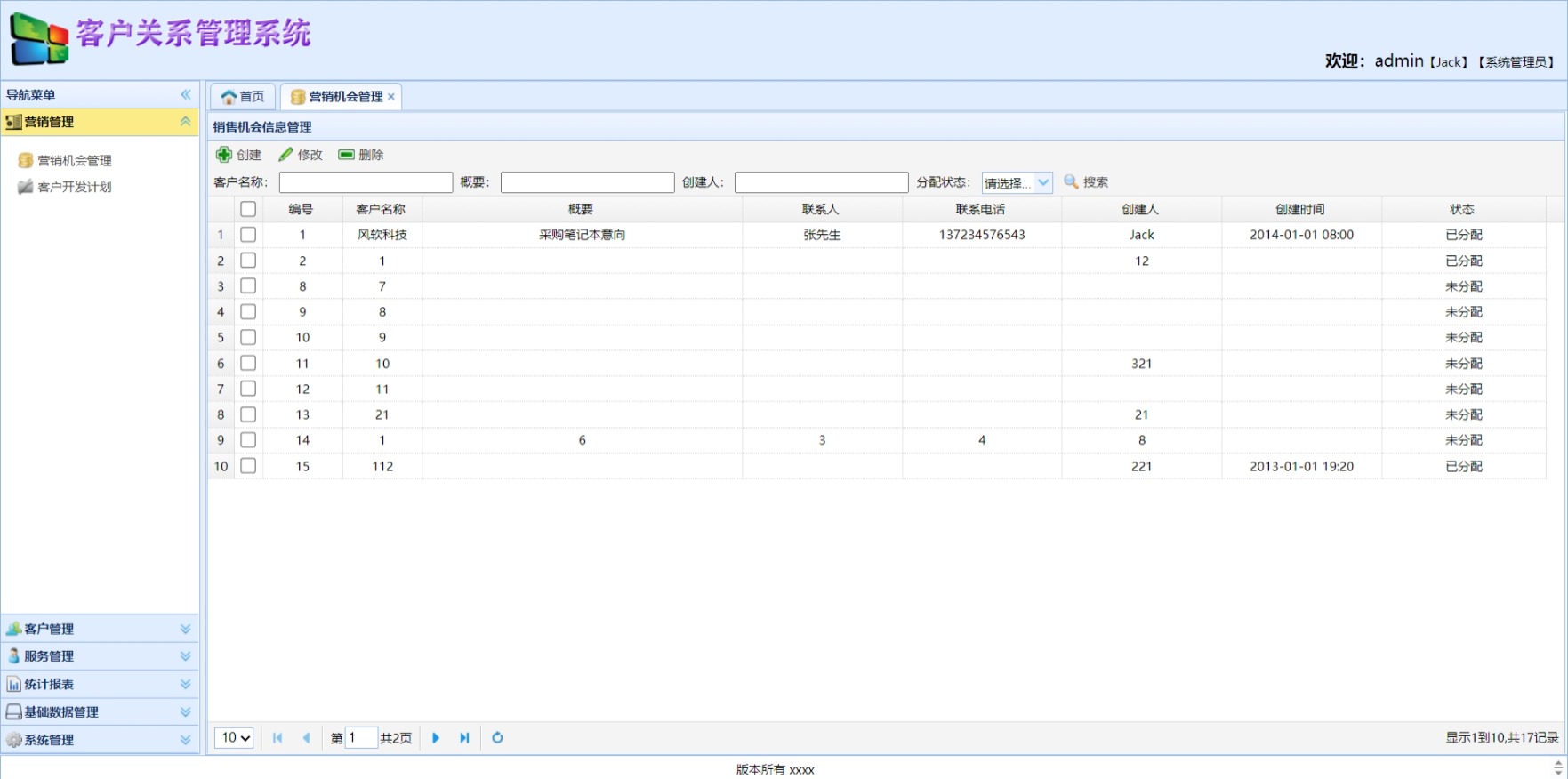1568x779 pixels.
Task: Click the 营销管理 panel icon
Action: pyautogui.click(x=13, y=122)
